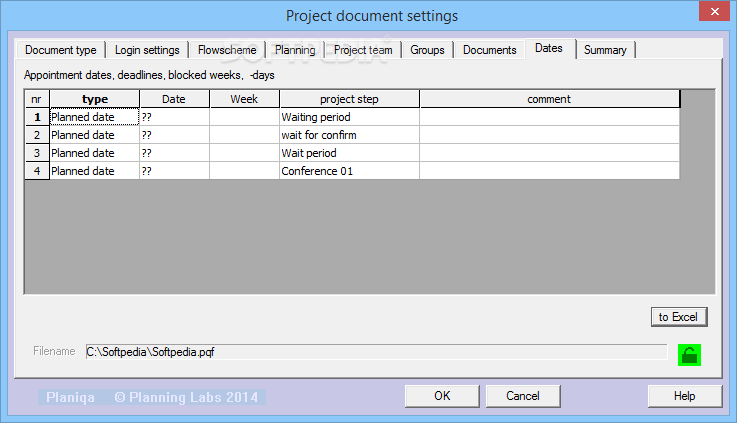Click the 'Planiqa © Planning Labs 2014' label

tap(152, 397)
